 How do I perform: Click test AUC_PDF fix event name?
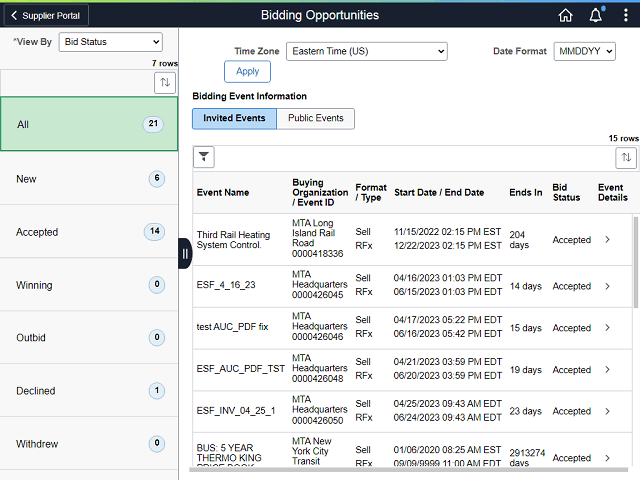pos(232,327)
